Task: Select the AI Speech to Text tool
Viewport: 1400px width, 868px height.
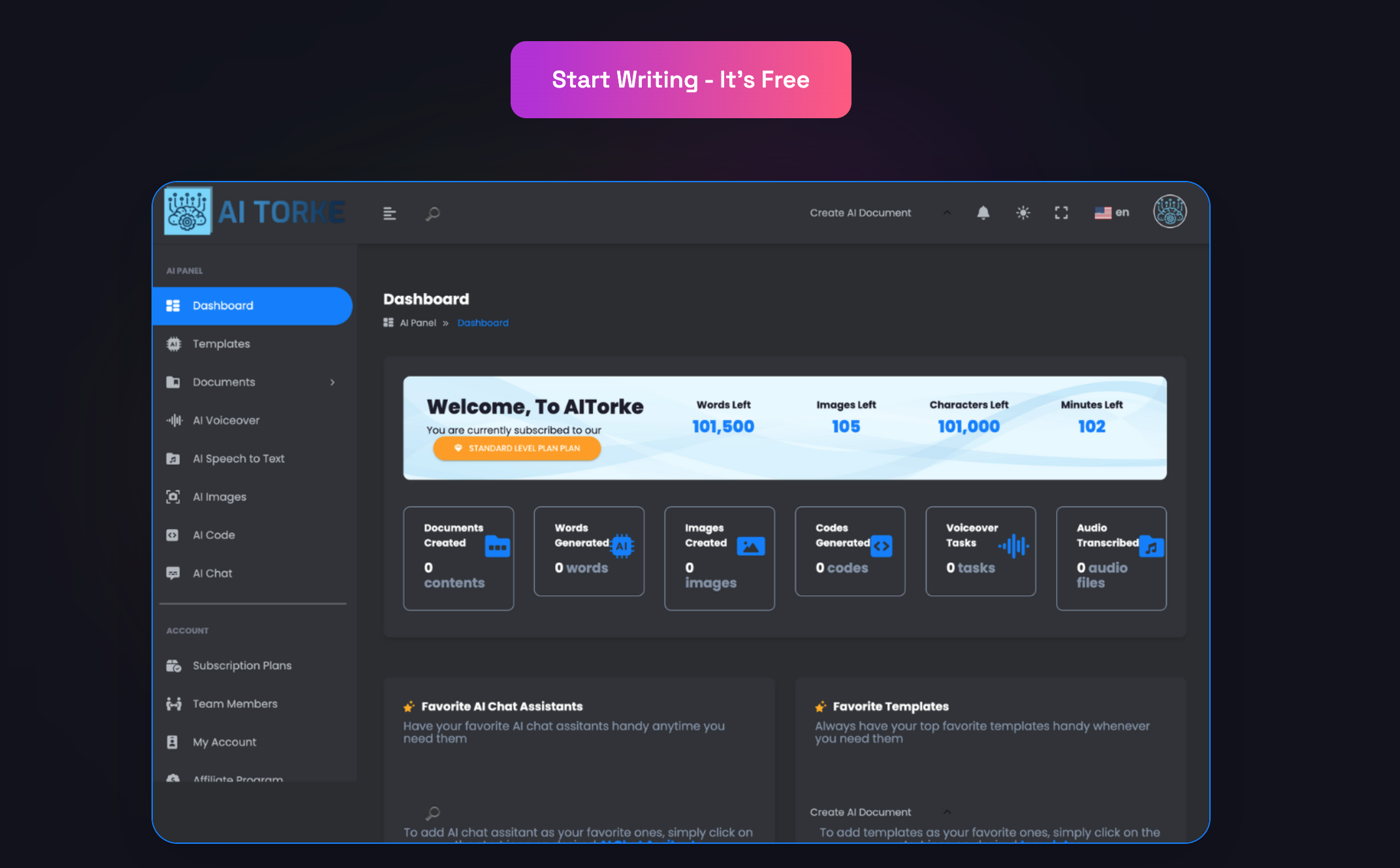Action: pyautogui.click(x=238, y=458)
